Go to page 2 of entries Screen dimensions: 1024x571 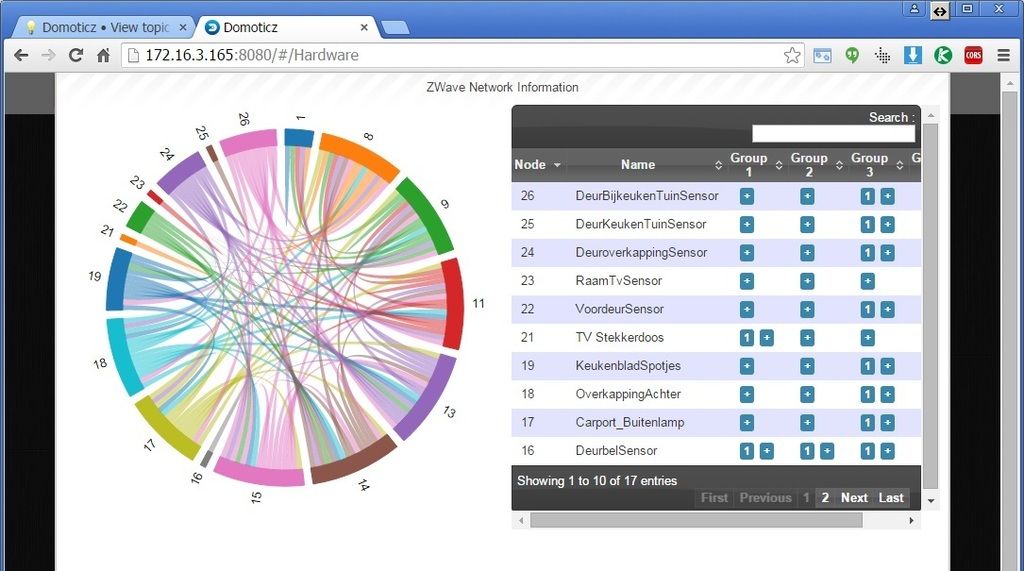(825, 498)
